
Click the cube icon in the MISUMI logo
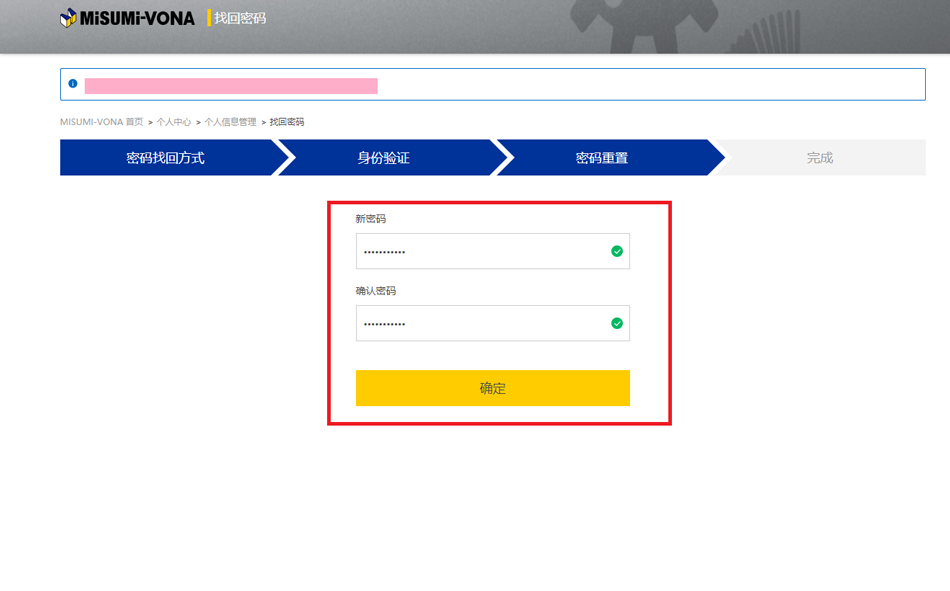68,18
